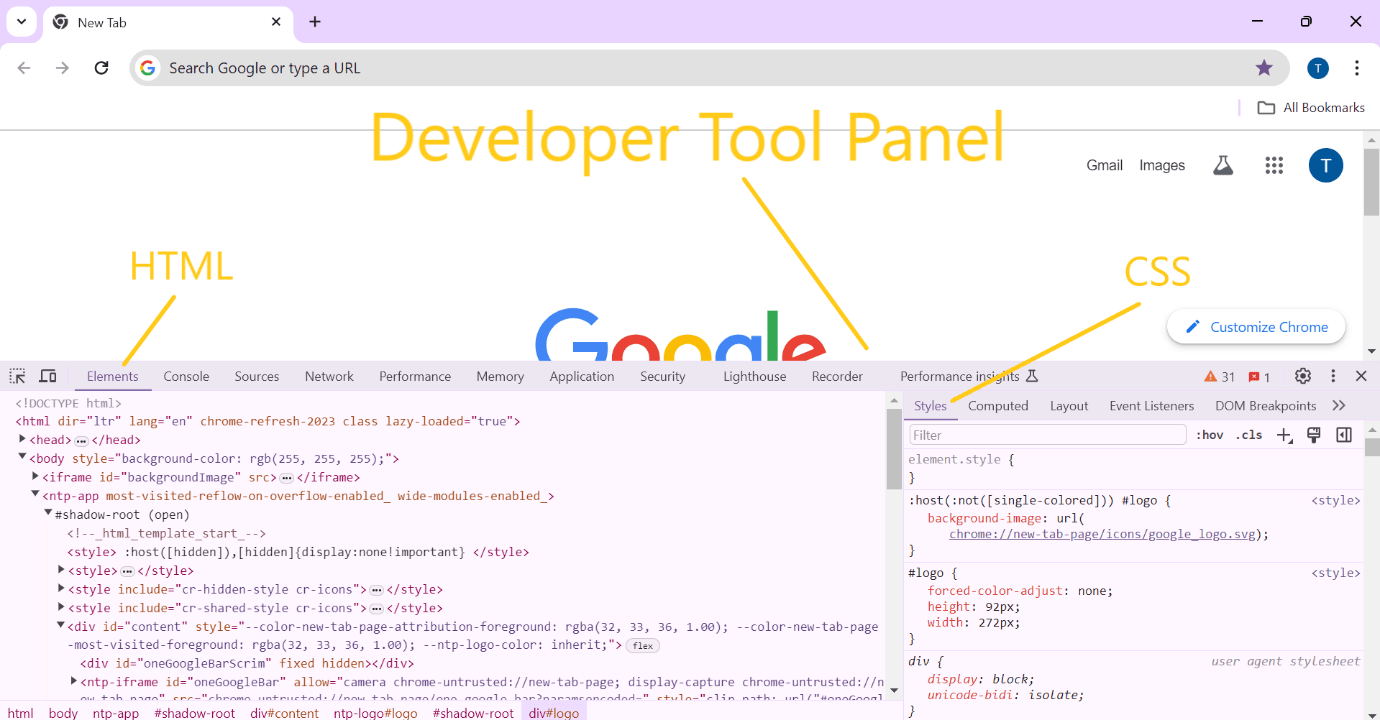
Task: Open the Memory tab
Action: pos(500,377)
